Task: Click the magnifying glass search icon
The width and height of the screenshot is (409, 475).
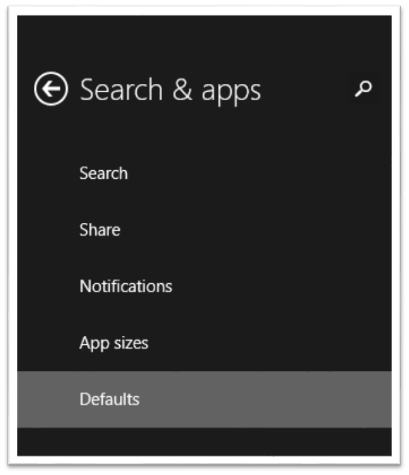Action: click(x=364, y=89)
